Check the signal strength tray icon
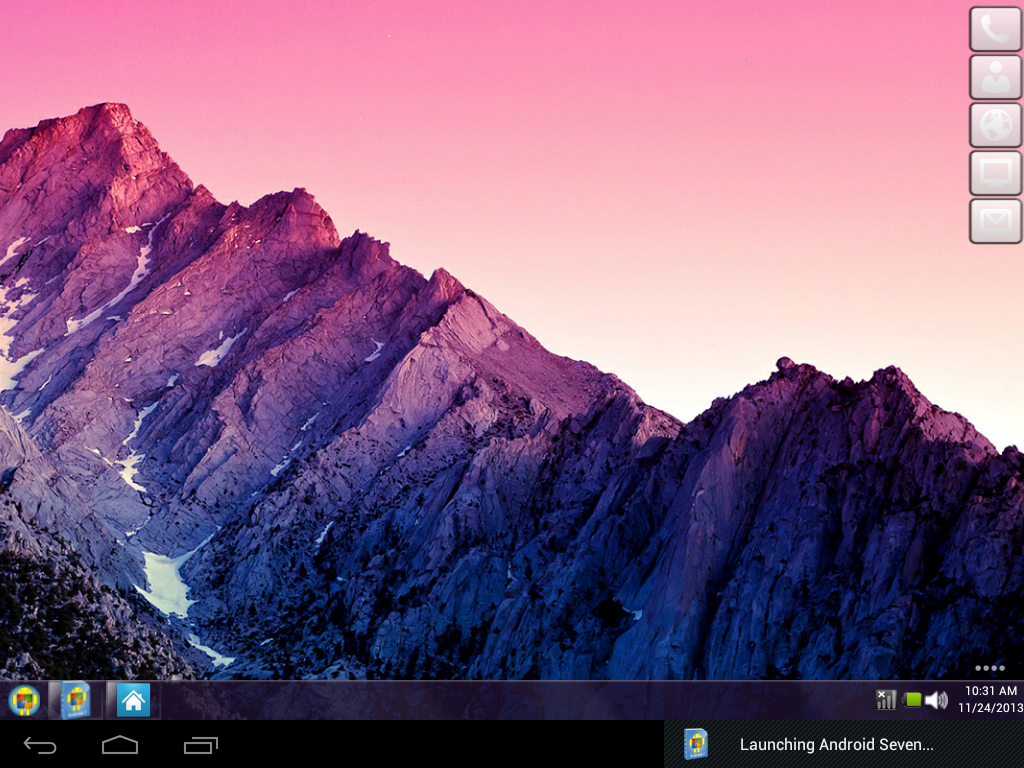Screen dimensions: 1024x768 (x=886, y=699)
